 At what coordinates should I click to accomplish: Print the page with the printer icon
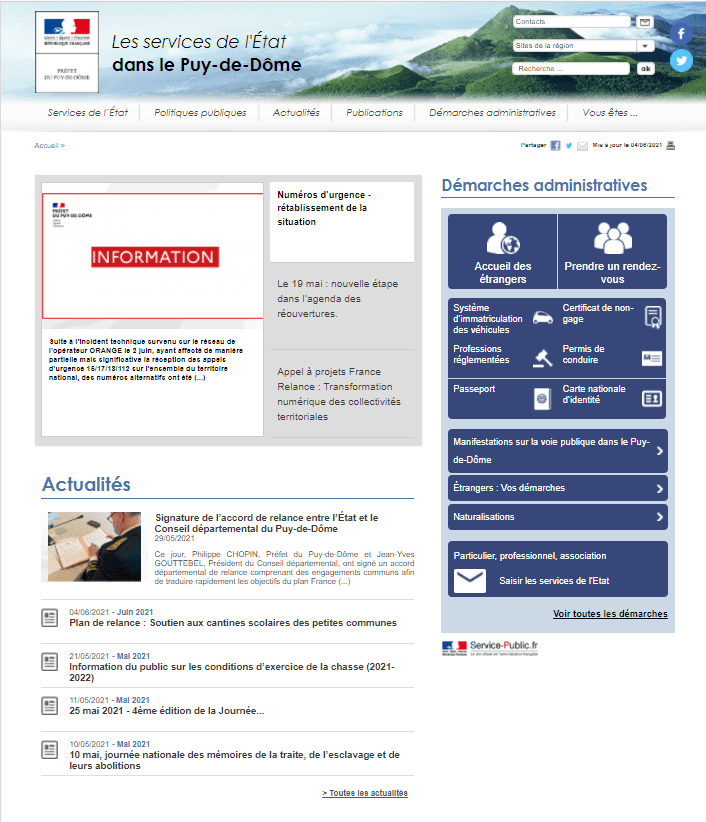tap(671, 146)
